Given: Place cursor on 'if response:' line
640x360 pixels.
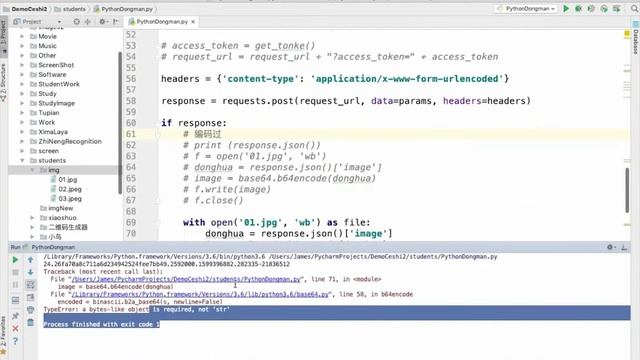Looking at the screenshot, I should click(194, 123).
